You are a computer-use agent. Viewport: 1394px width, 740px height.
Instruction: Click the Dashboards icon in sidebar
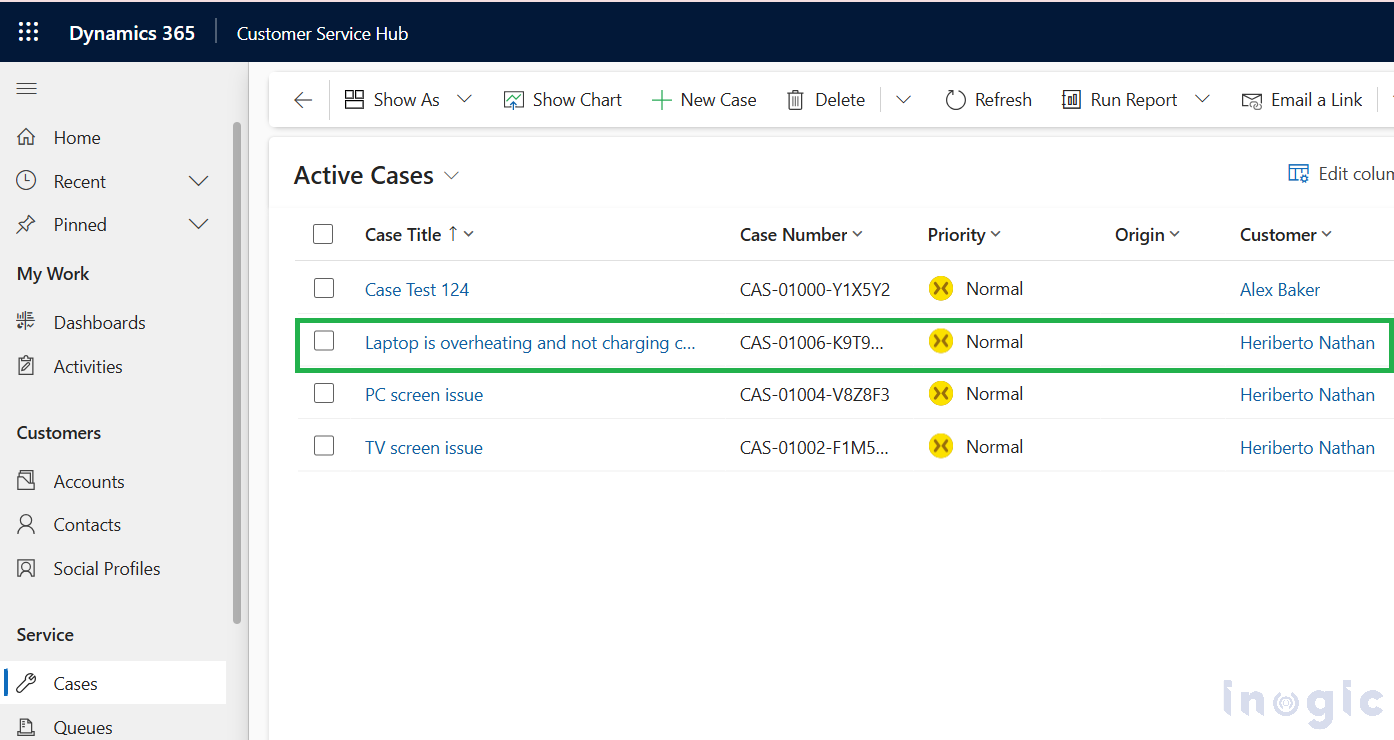click(x=27, y=322)
